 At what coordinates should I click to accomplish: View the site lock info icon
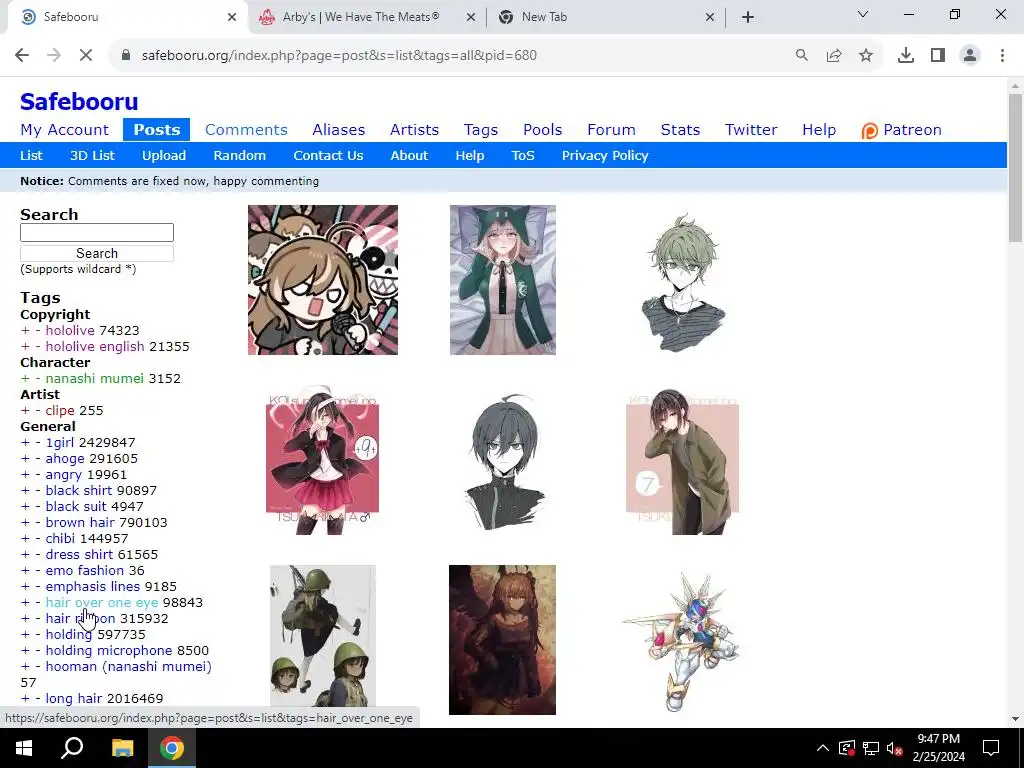(x=126, y=56)
